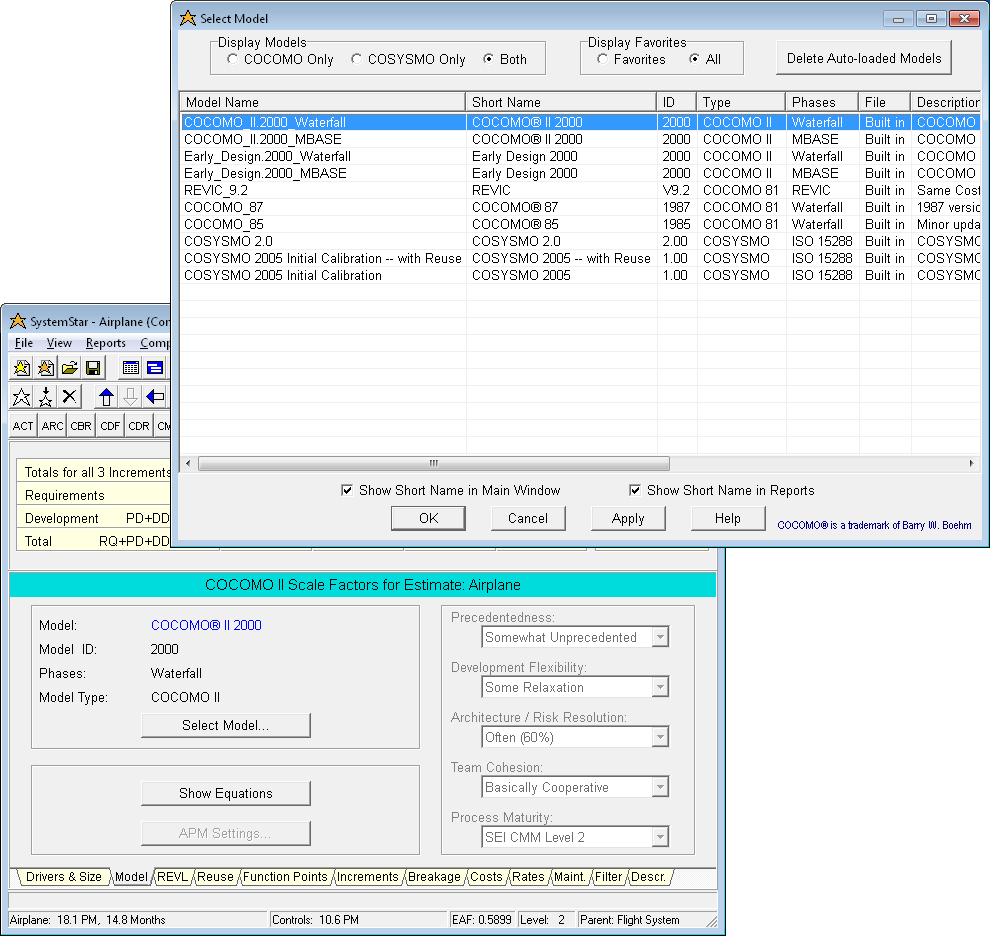The image size is (990, 936).
Task: Switch to the REVL tab
Action: coord(172,877)
